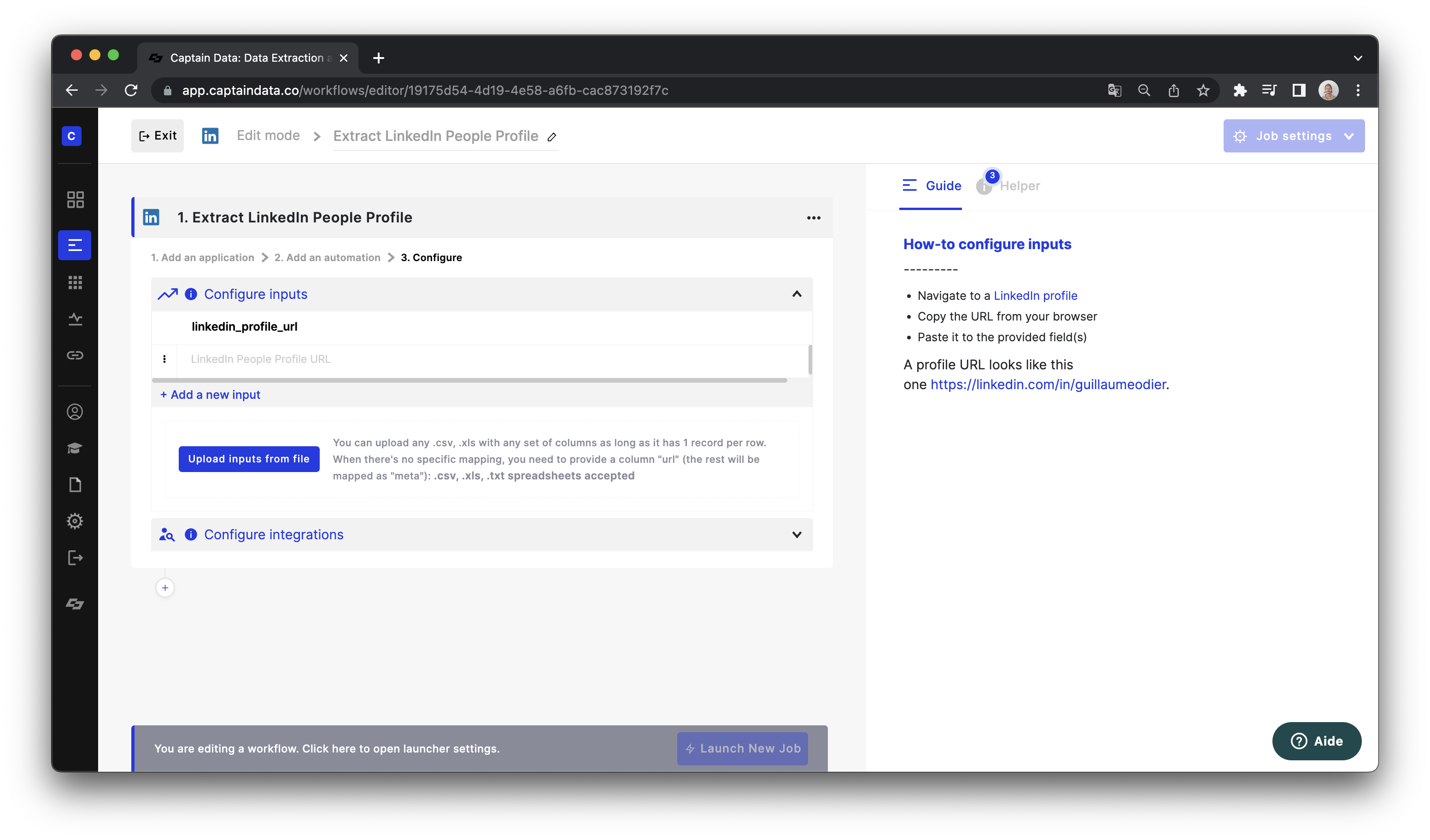Click the linkedin_profile_url column header
The height and width of the screenshot is (840, 1430).
pyautogui.click(x=245, y=327)
